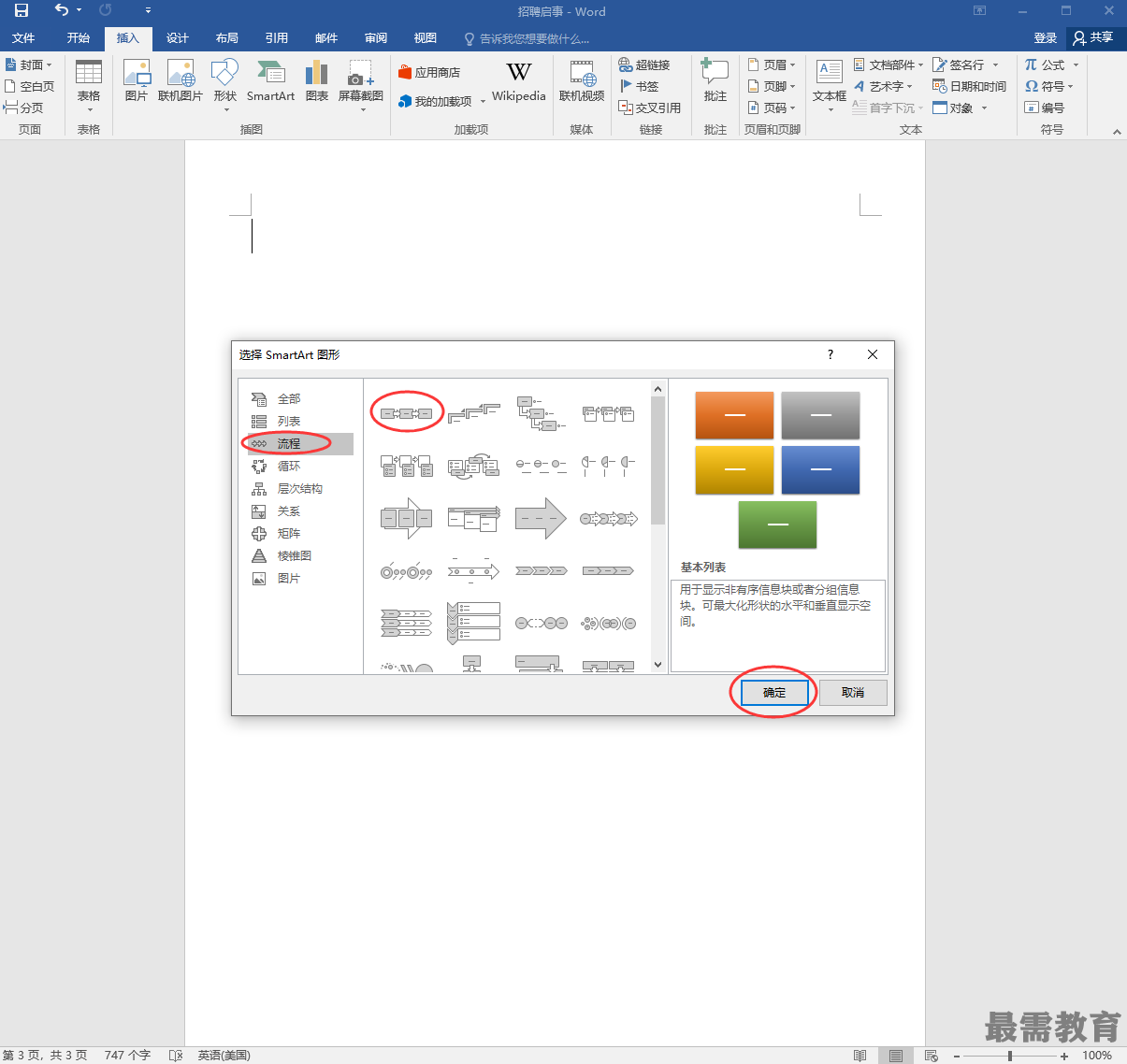The image size is (1127, 1064).
Task: Click the help question mark in the SmartArt dialog
Action: click(830, 354)
